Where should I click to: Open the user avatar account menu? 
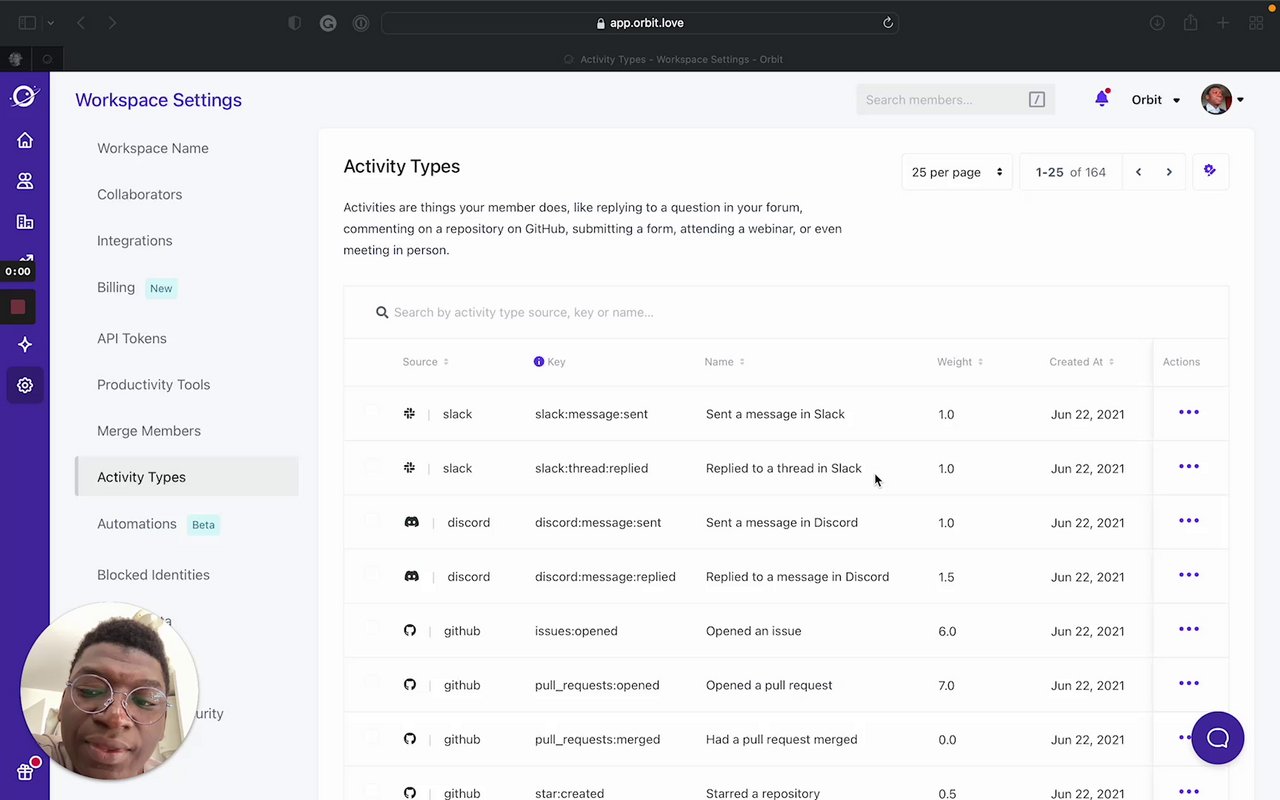click(x=1222, y=100)
